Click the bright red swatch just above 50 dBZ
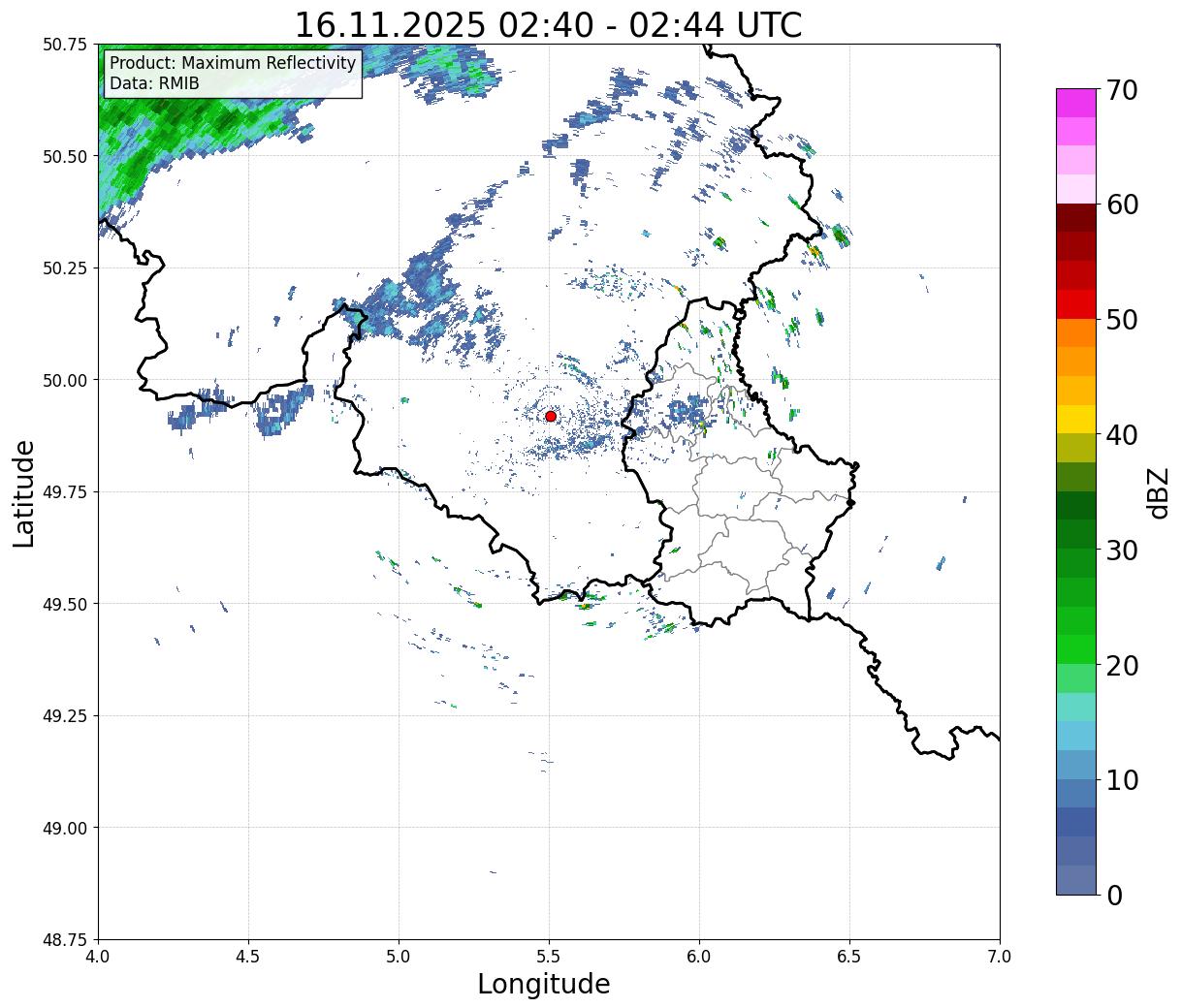This screenshot has height=1008, width=1182. click(1076, 304)
